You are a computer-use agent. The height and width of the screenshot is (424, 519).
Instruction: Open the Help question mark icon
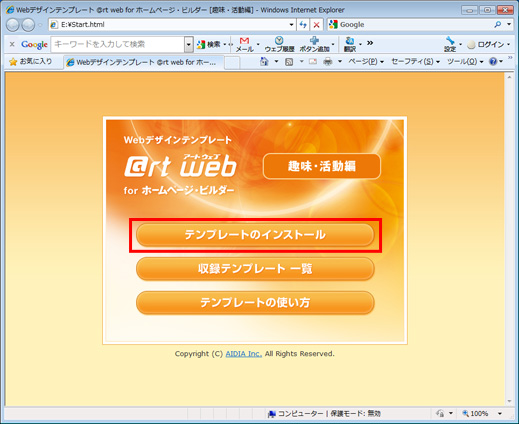pos(493,62)
